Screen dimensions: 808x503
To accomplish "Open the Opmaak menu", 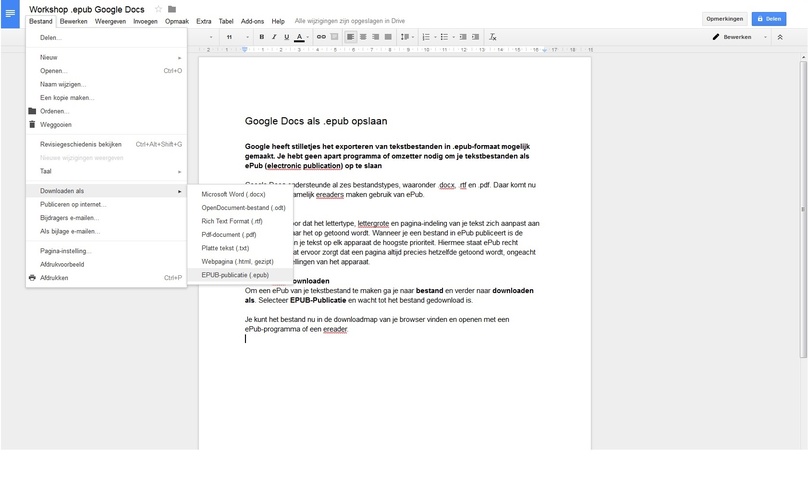I will (x=177, y=21).
